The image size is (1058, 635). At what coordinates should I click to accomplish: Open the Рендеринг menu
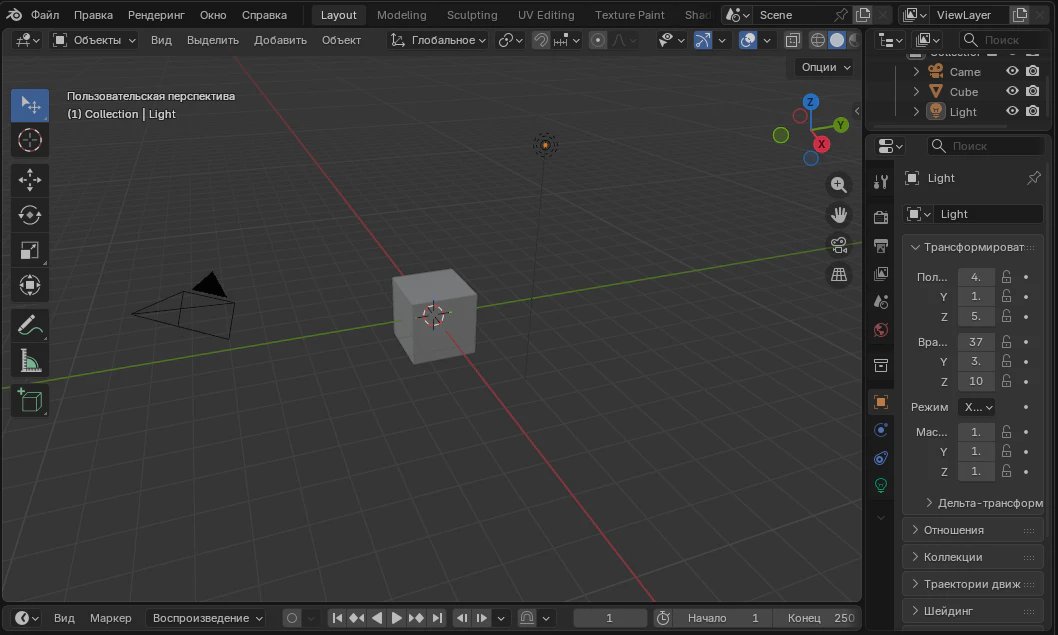(156, 15)
